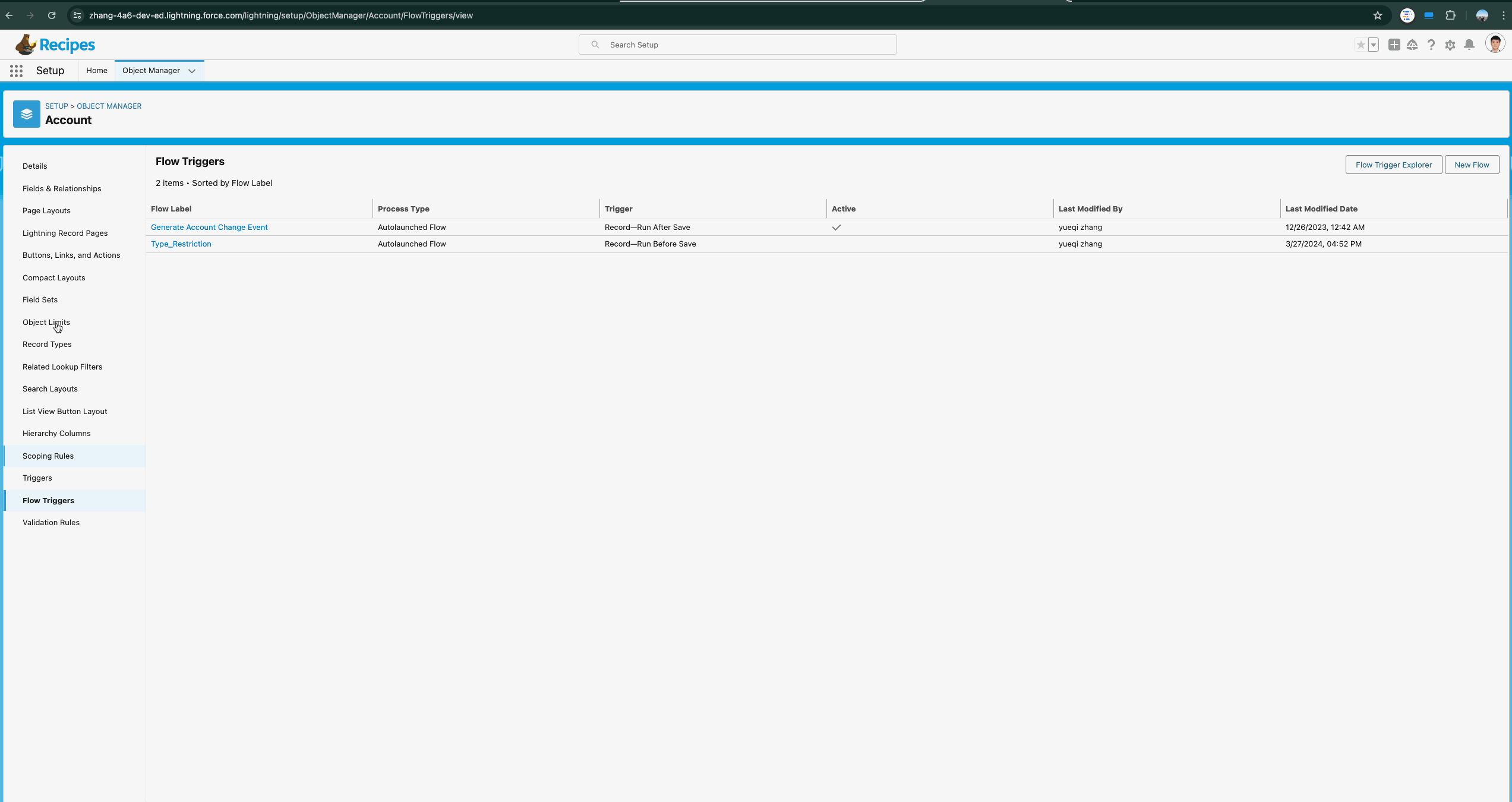Click the Flow Trigger Explorer button
The height and width of the screenshot is (802, 1512).
pos(1393,165)
